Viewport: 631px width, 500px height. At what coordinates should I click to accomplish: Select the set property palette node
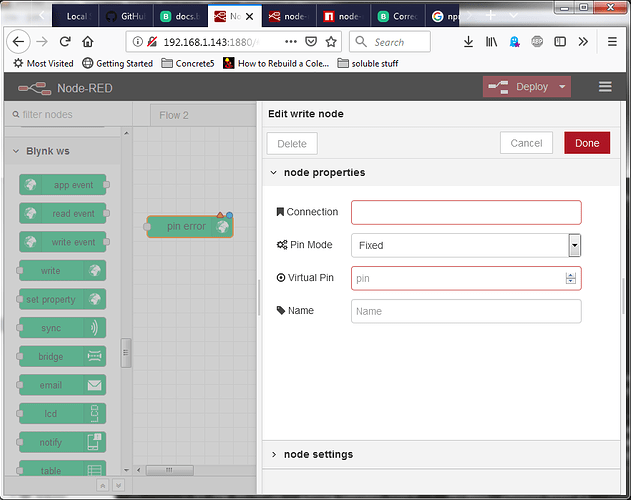coord(63,299)
